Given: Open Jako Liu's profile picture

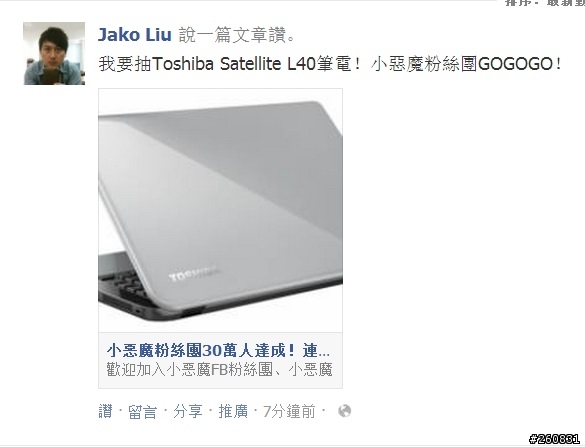Looking at the screenshot, I should [x=54, y=53].
